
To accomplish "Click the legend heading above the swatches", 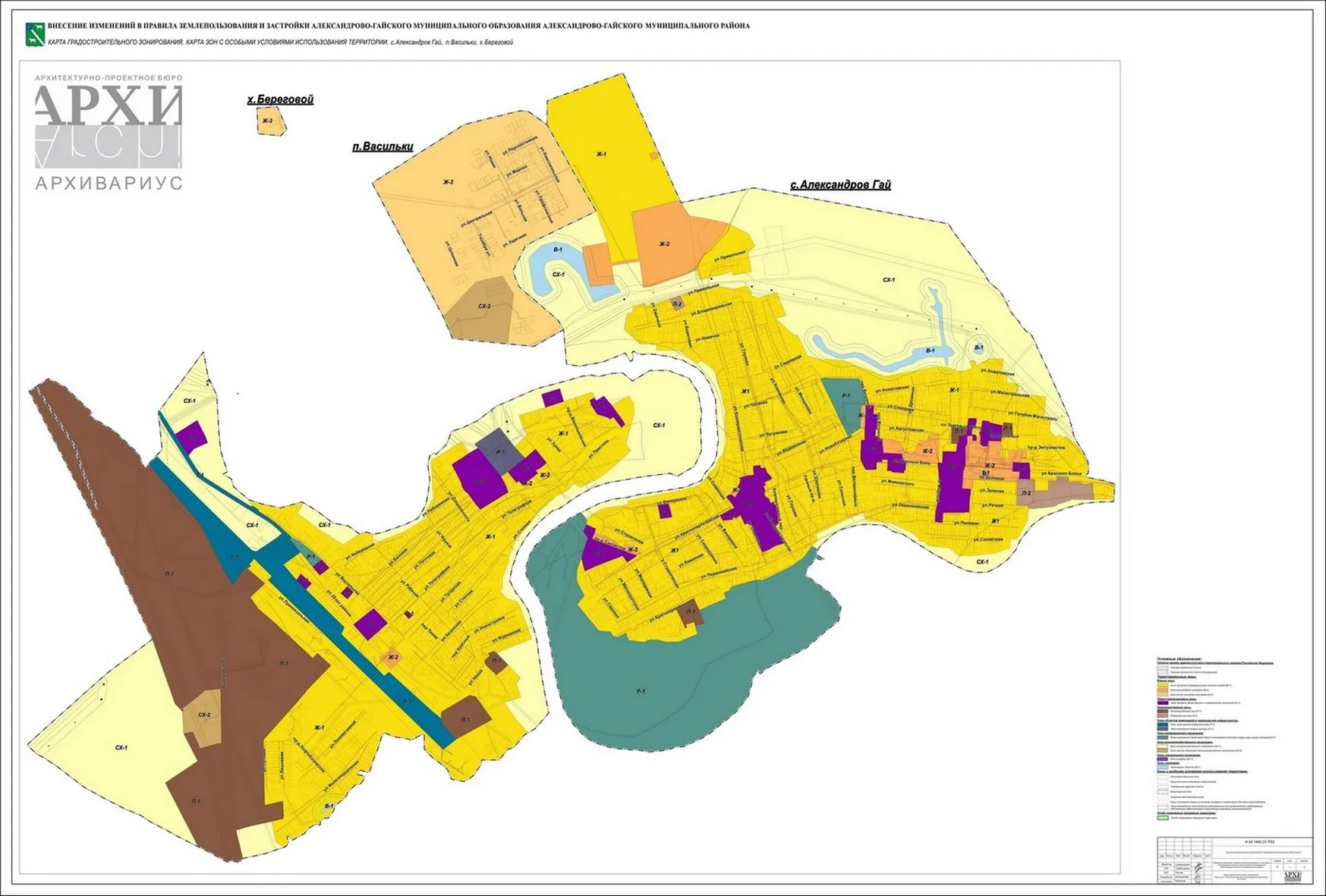I will click(1179, 659).
